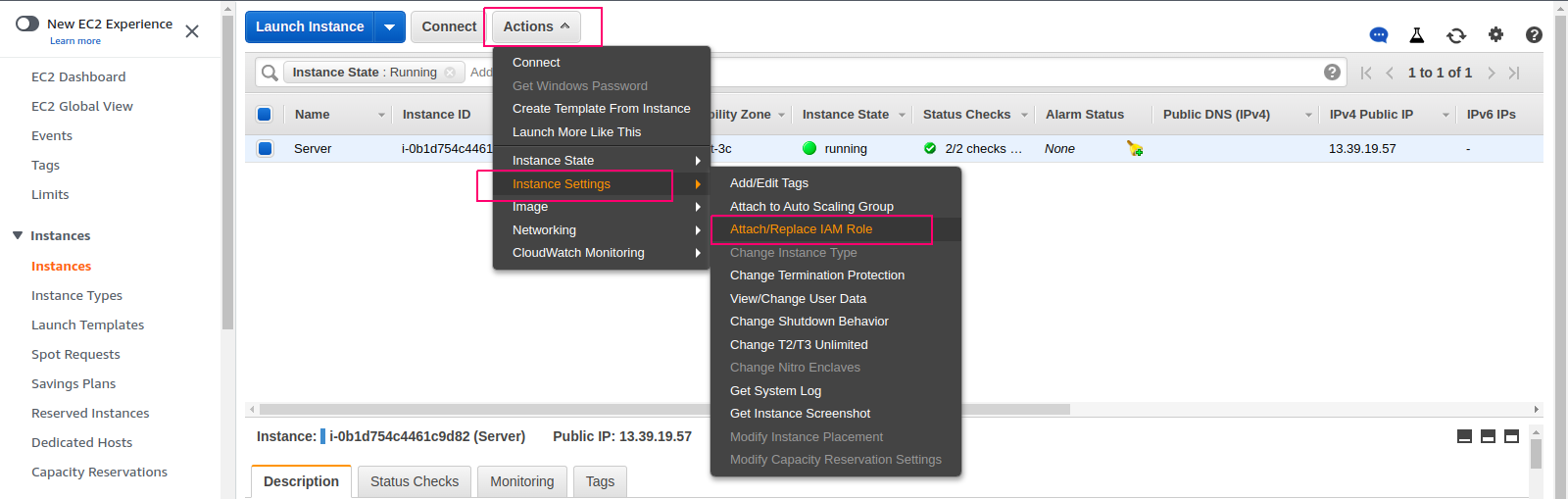Open Spot Requests in the sidebar

tap(75, 354)
